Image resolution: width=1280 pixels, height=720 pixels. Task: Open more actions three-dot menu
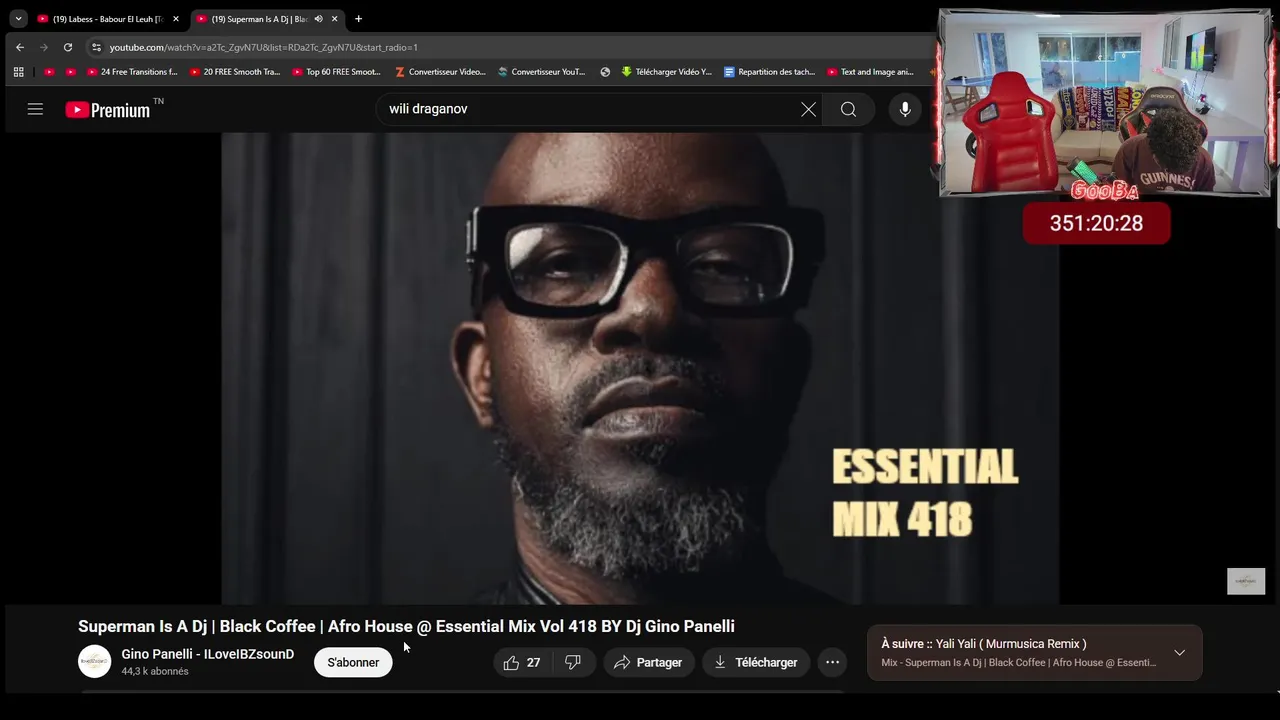pos(832,662)
